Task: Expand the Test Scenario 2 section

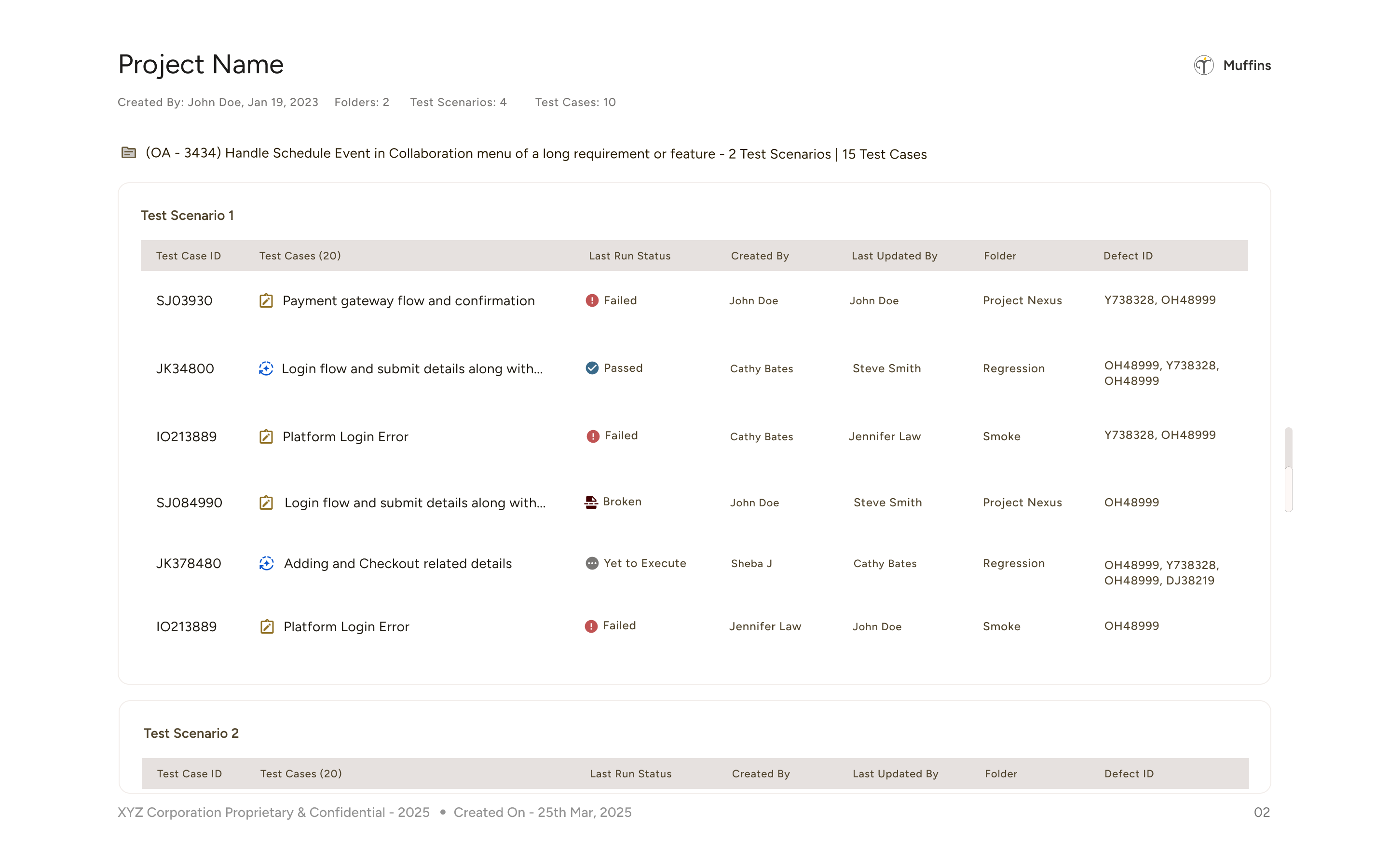Action: (191, 733)
